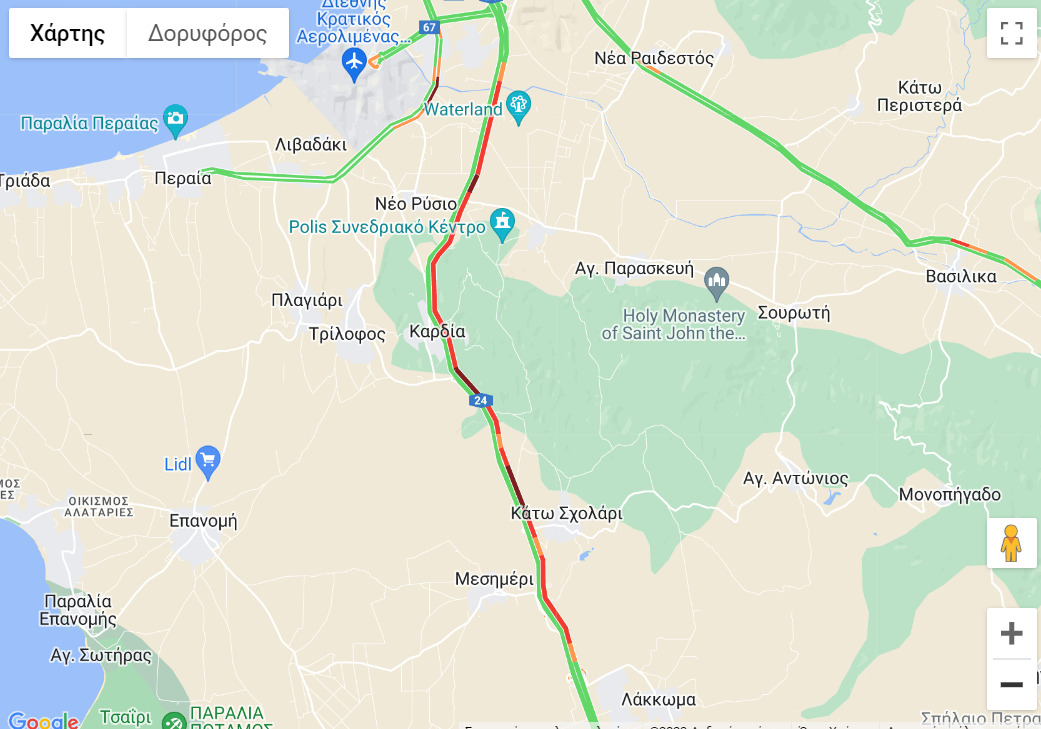Open the Waterland attraction pin
This screenshot has height=729, width=1041.
(519, 108)
